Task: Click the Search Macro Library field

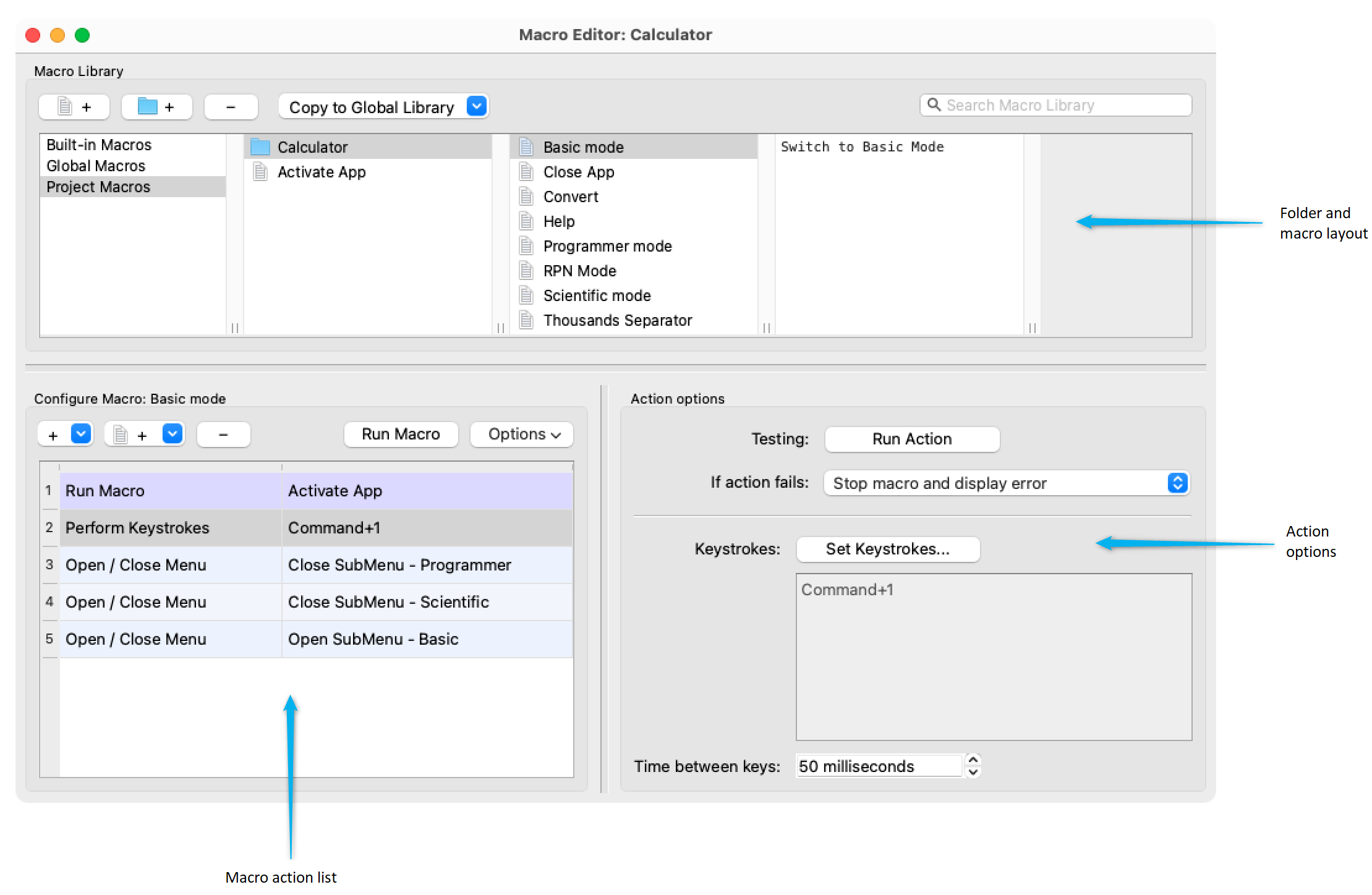Action: point(1063,105)
